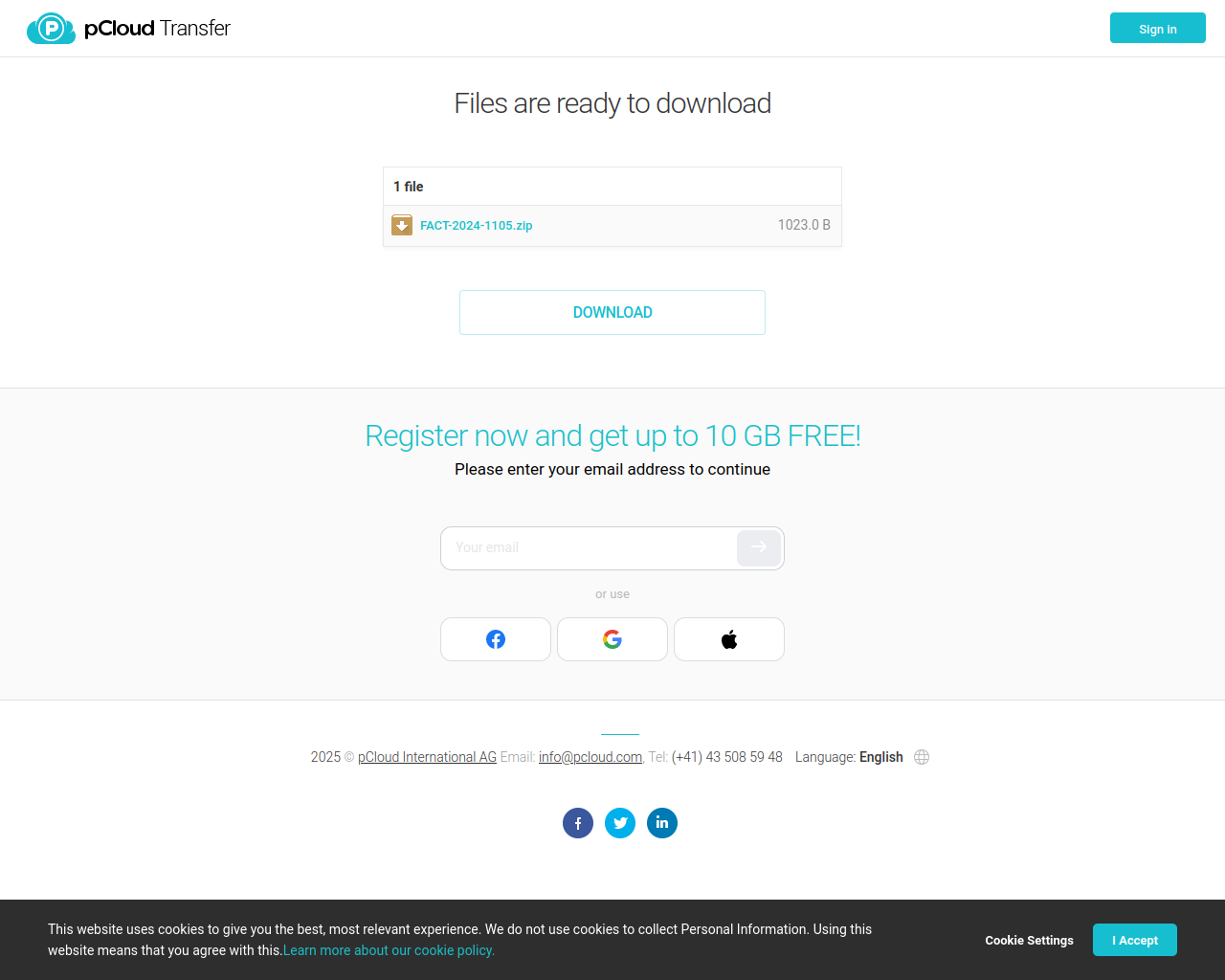Image resolution: width=1225 pixels, height=980 pixels.
Task: Change language from English
Action: (x=881, y=757)
